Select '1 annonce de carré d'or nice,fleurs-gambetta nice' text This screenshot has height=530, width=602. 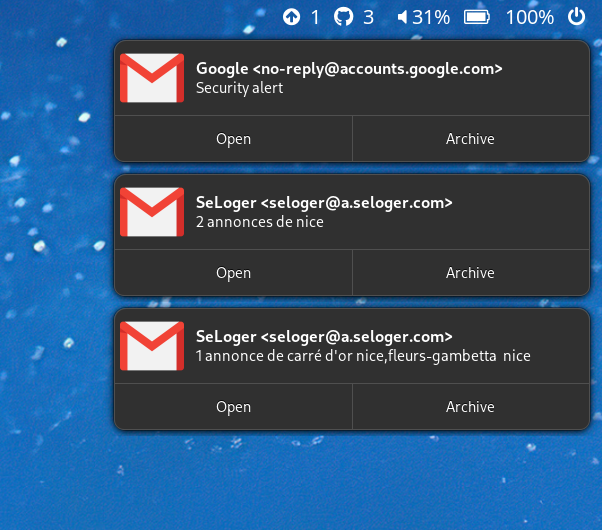click(363, 356)
